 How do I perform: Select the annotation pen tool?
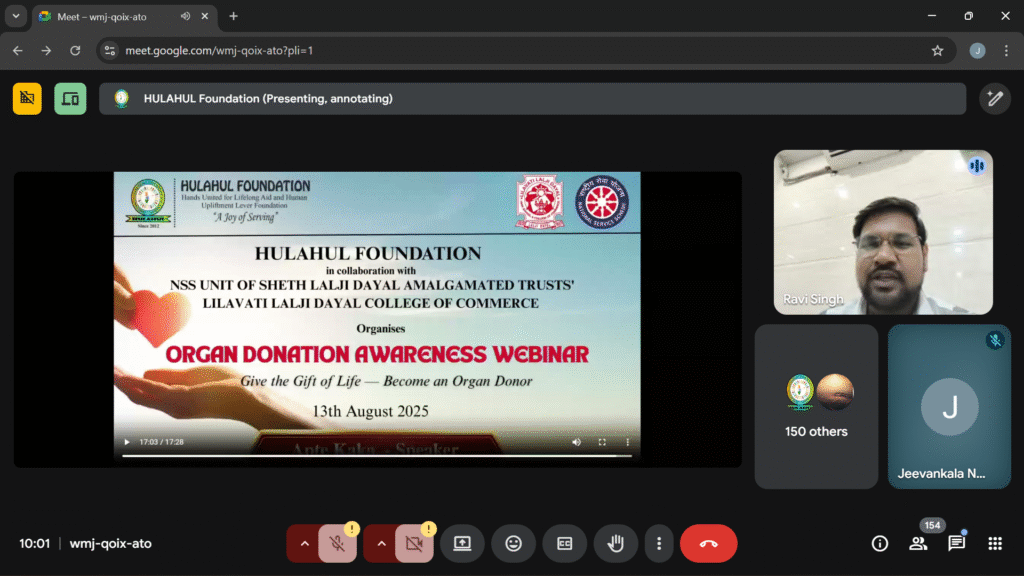pyautogui.click(x=995, y=99)
